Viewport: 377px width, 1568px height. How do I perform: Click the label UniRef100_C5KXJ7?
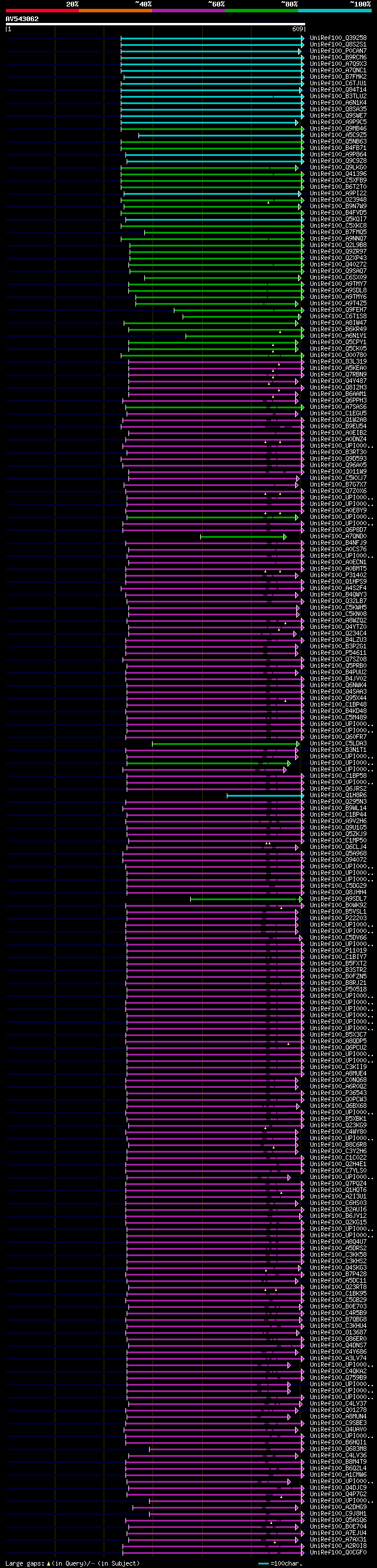point(338,478)
